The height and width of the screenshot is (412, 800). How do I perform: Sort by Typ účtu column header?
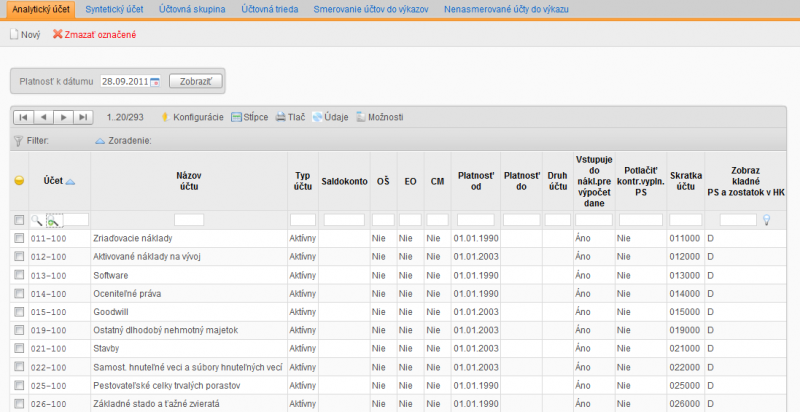[x=303, y=181]
